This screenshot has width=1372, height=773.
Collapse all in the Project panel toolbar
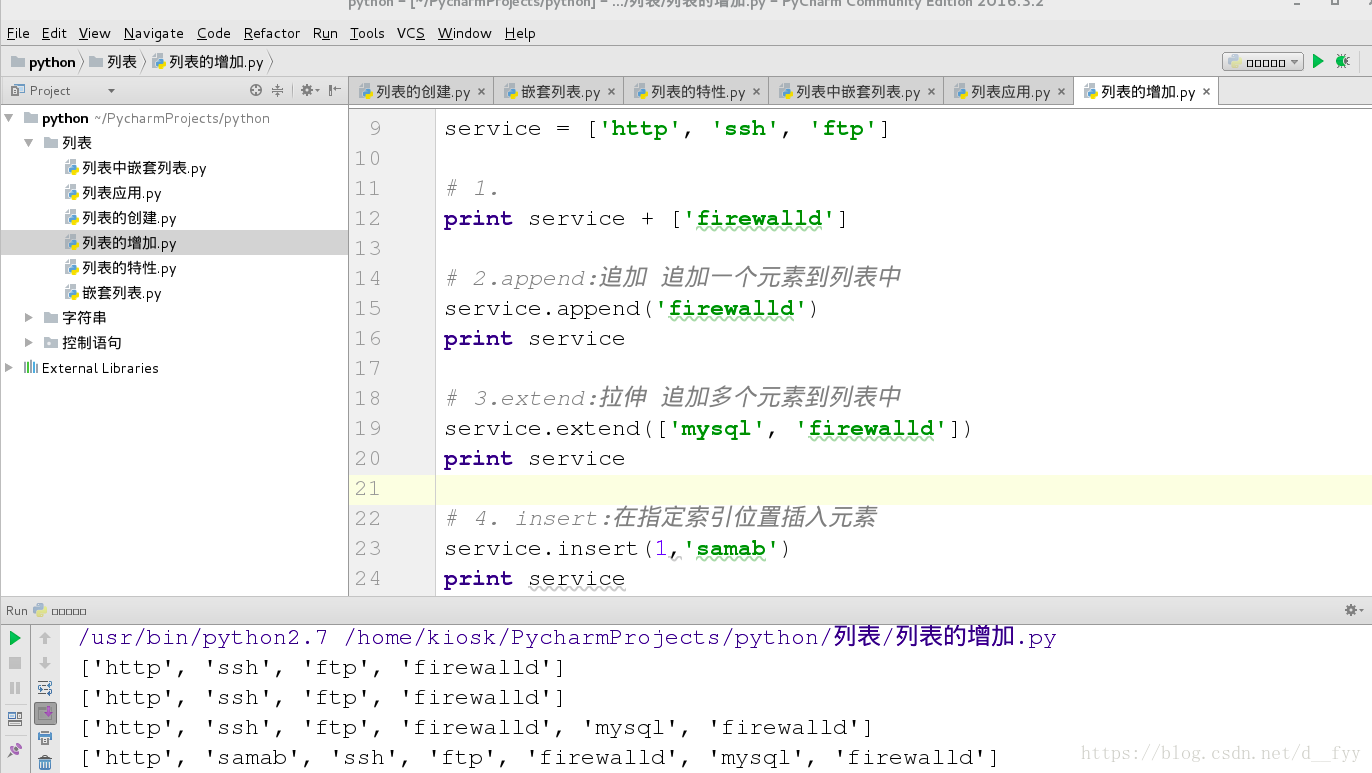point(278,90)
